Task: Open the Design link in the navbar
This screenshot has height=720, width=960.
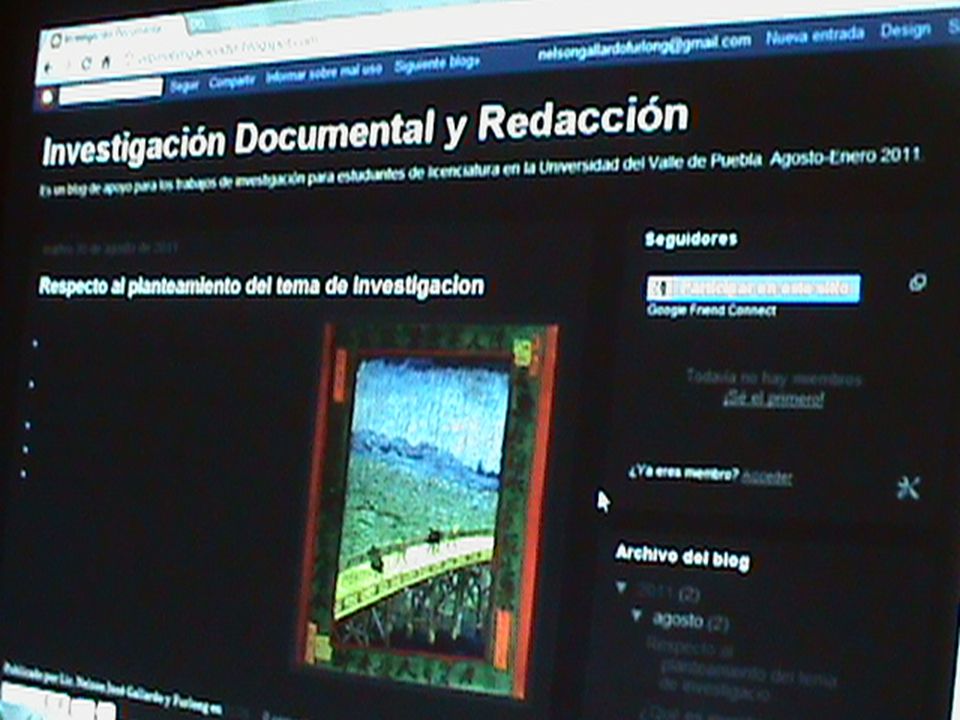Action: pos(906,29)
